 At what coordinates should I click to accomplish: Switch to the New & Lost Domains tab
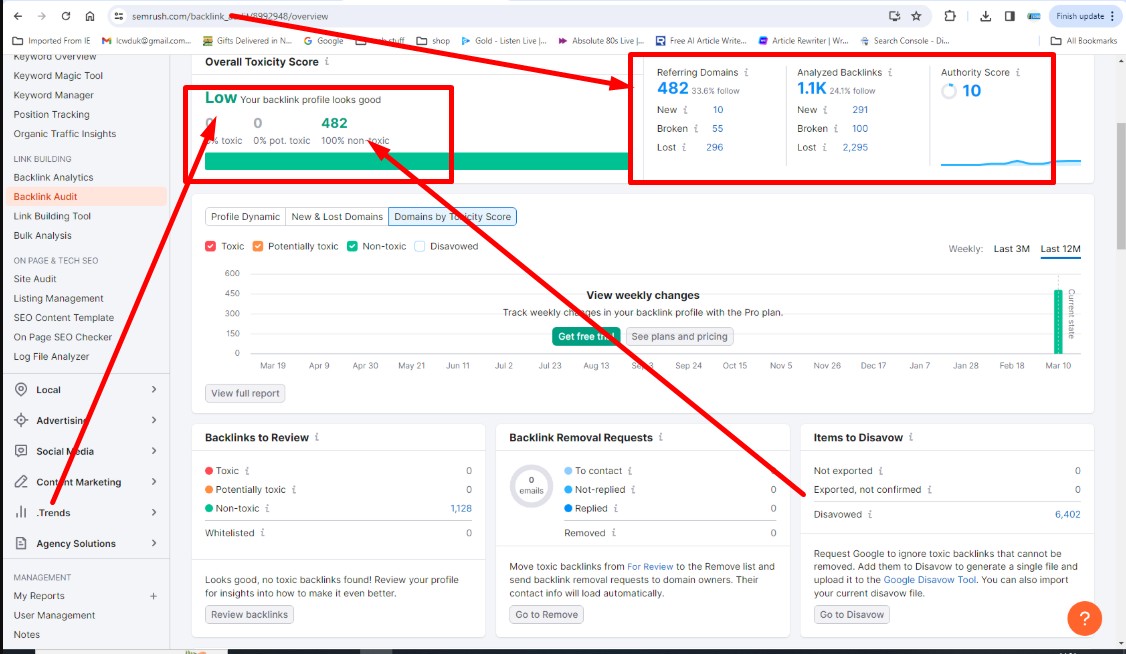[337, 217]
